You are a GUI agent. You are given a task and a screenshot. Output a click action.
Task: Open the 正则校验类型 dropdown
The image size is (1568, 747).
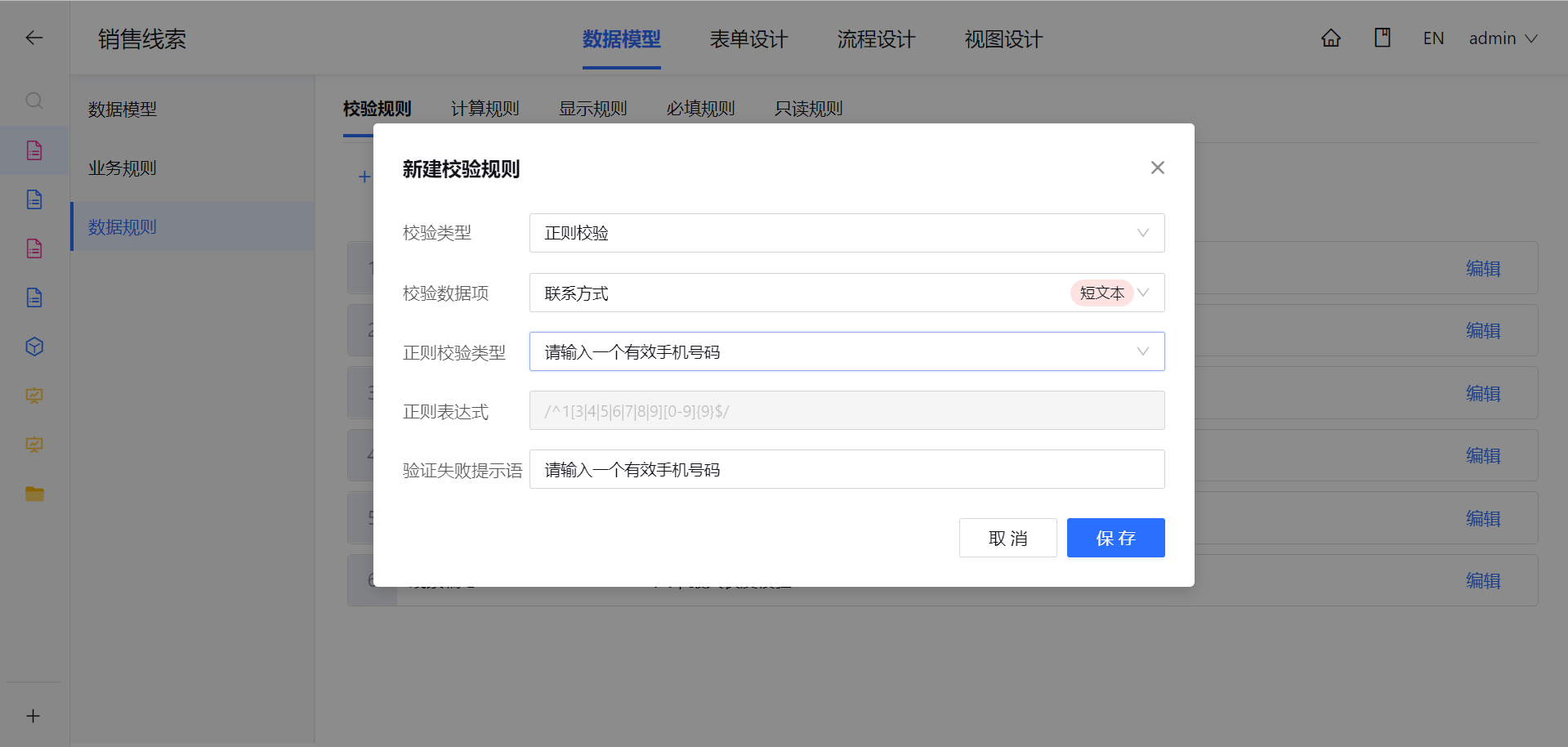click(847, 351)
